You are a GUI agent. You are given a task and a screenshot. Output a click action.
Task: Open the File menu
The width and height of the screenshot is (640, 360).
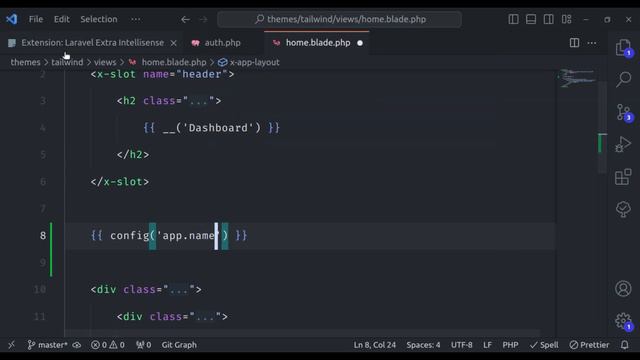coord(36,19)
